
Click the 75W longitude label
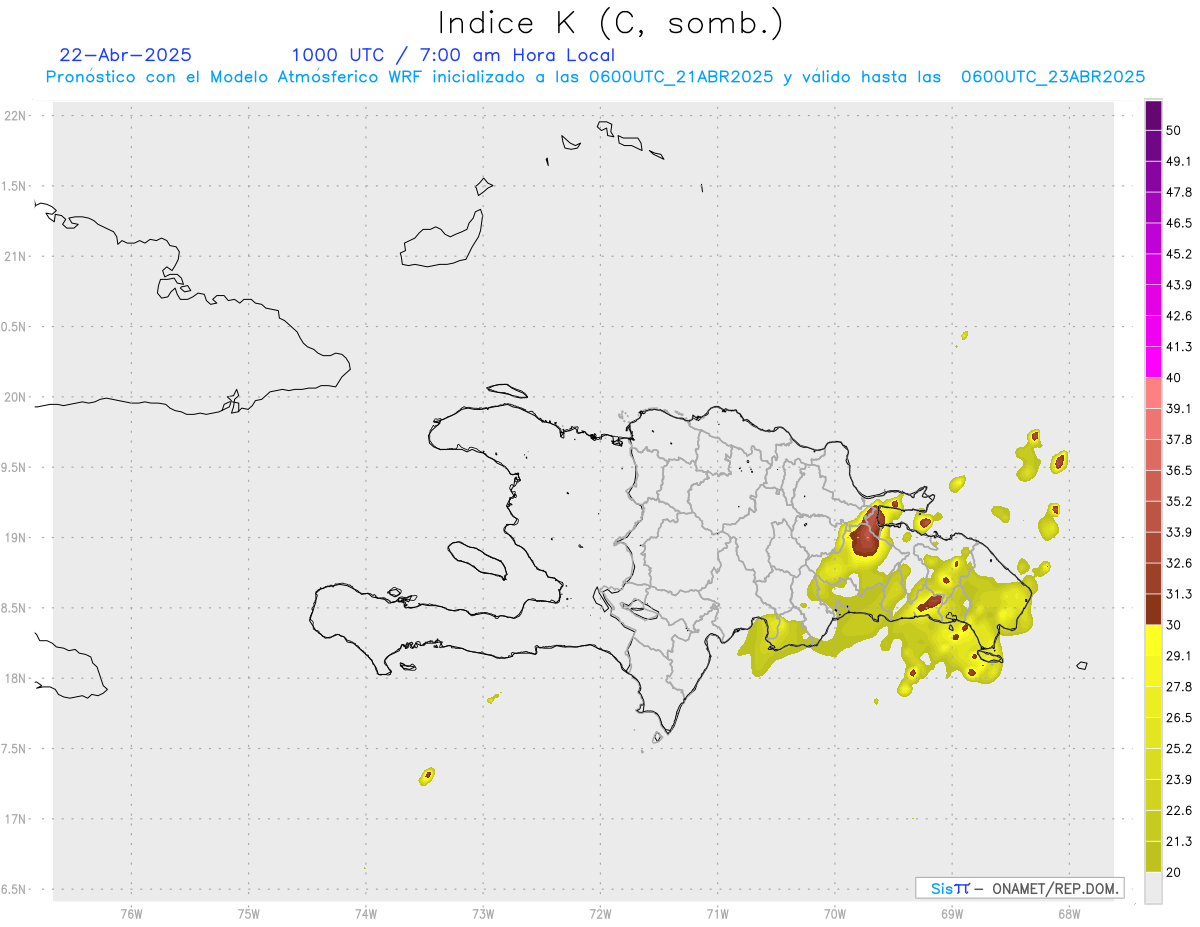click(x=248, y=913)
